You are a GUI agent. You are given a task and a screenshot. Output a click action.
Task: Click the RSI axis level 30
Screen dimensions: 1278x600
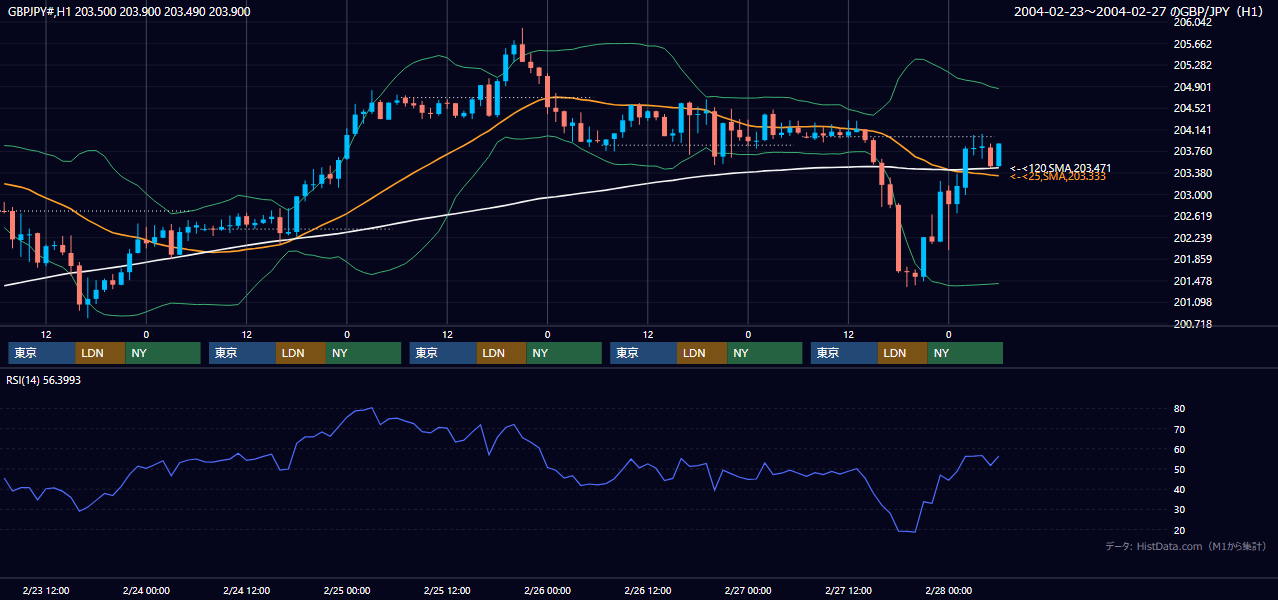1180,510
